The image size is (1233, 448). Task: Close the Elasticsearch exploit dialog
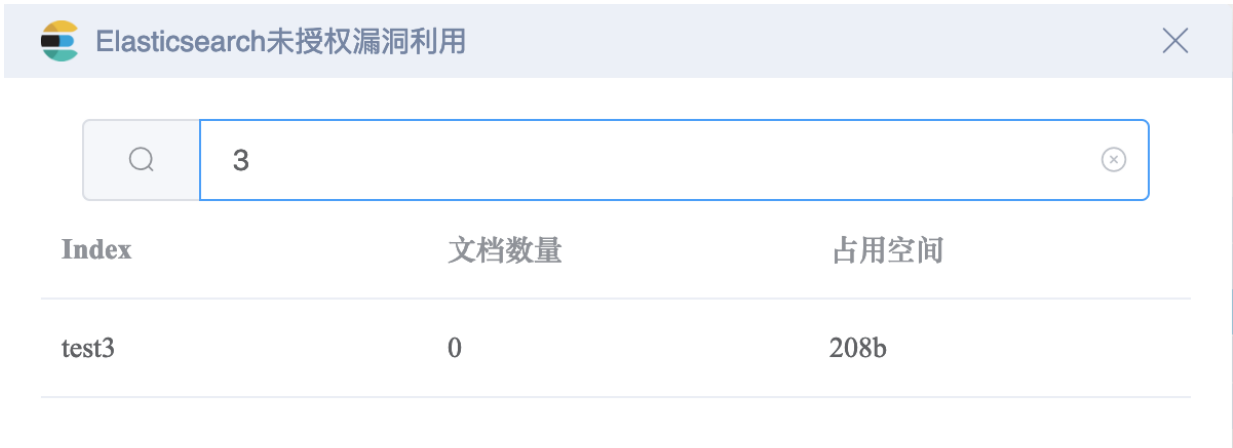pos(1175,41)
